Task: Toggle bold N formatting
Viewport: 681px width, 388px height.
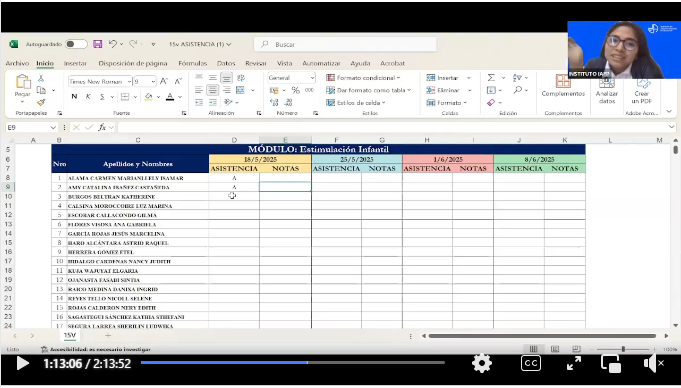Action: [74, 96]
